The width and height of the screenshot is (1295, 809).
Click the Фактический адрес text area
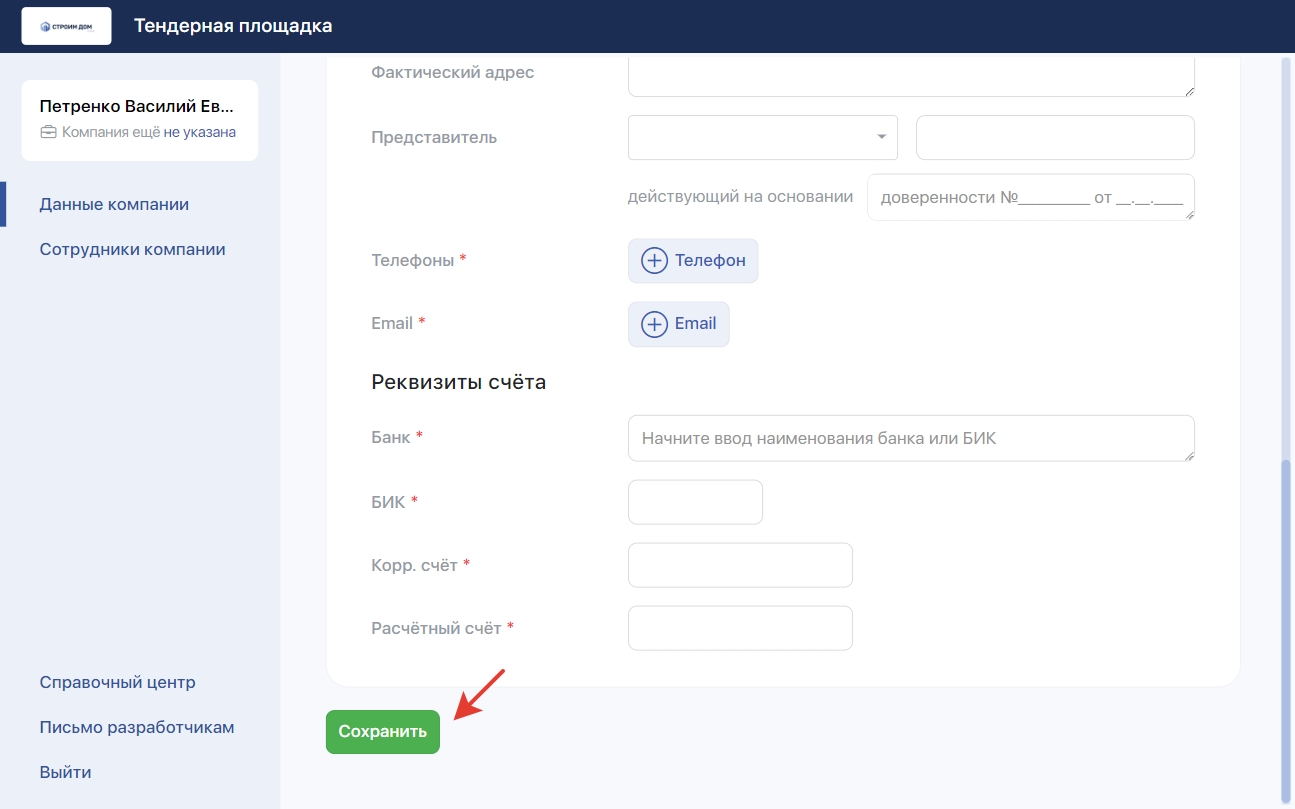coord(910,76)
